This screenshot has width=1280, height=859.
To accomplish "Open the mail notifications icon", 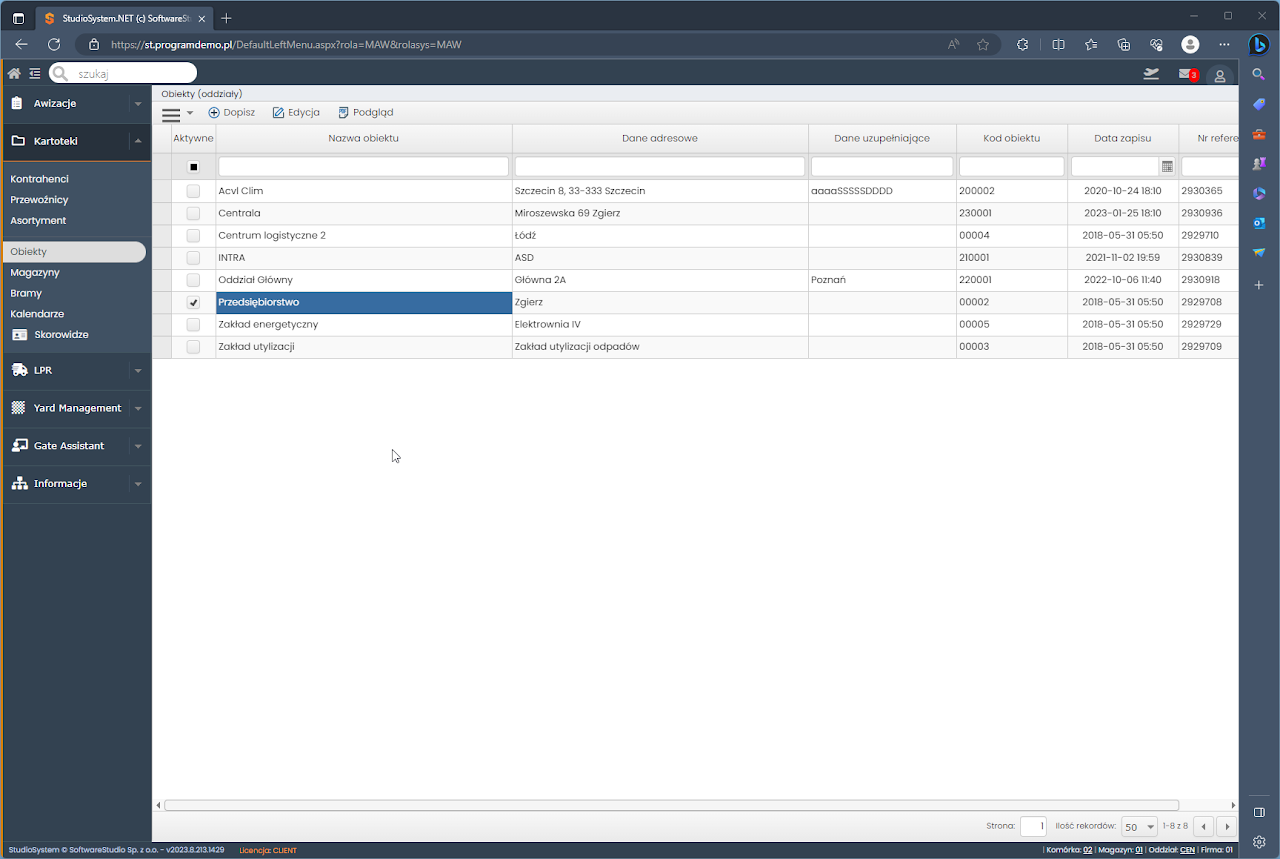I will (x=1186, y=74).
